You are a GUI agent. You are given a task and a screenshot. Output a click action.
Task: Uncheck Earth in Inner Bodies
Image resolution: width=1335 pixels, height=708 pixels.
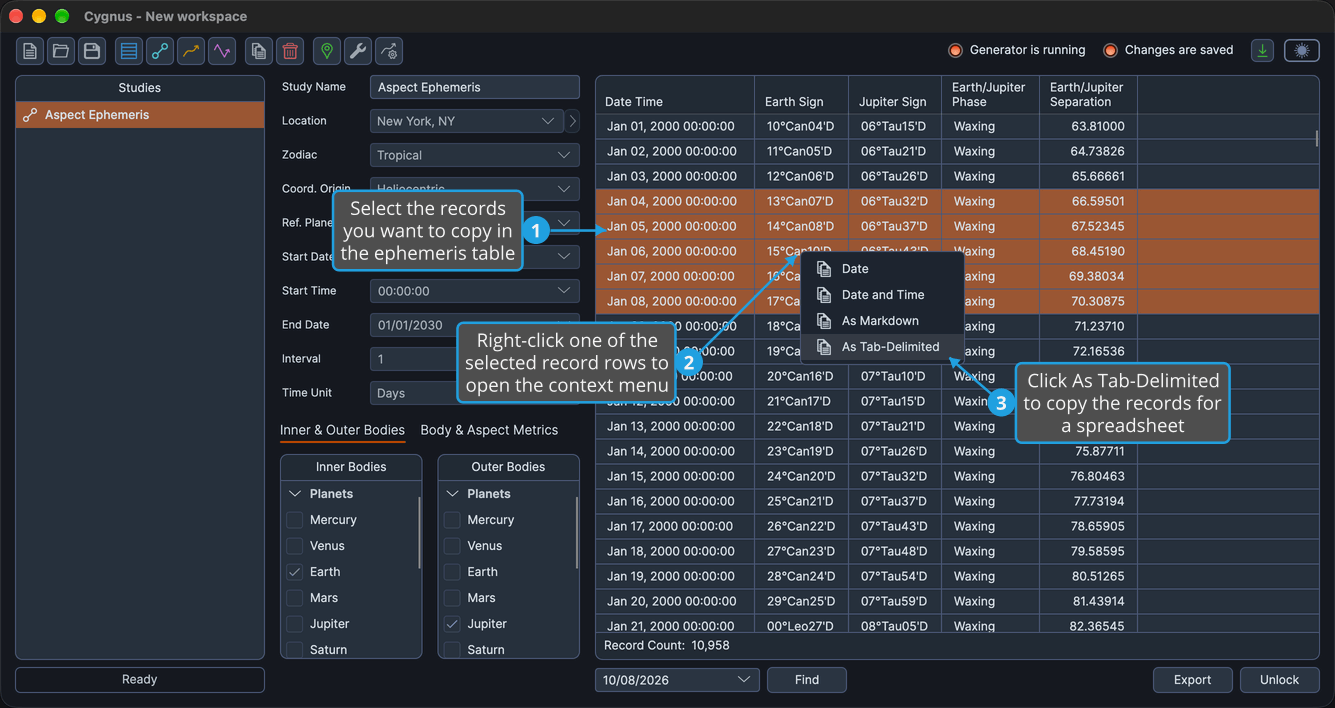[295, 572]
